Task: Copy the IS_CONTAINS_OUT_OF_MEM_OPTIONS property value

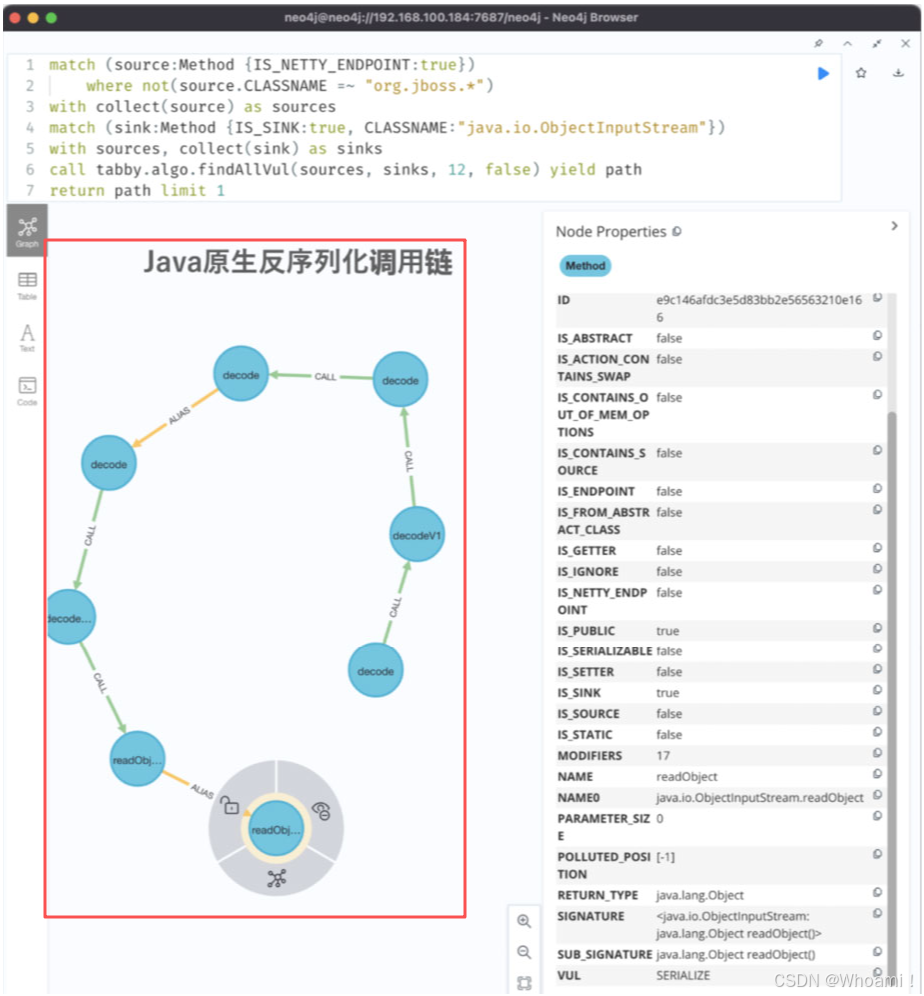Action: tap(878, 394)
